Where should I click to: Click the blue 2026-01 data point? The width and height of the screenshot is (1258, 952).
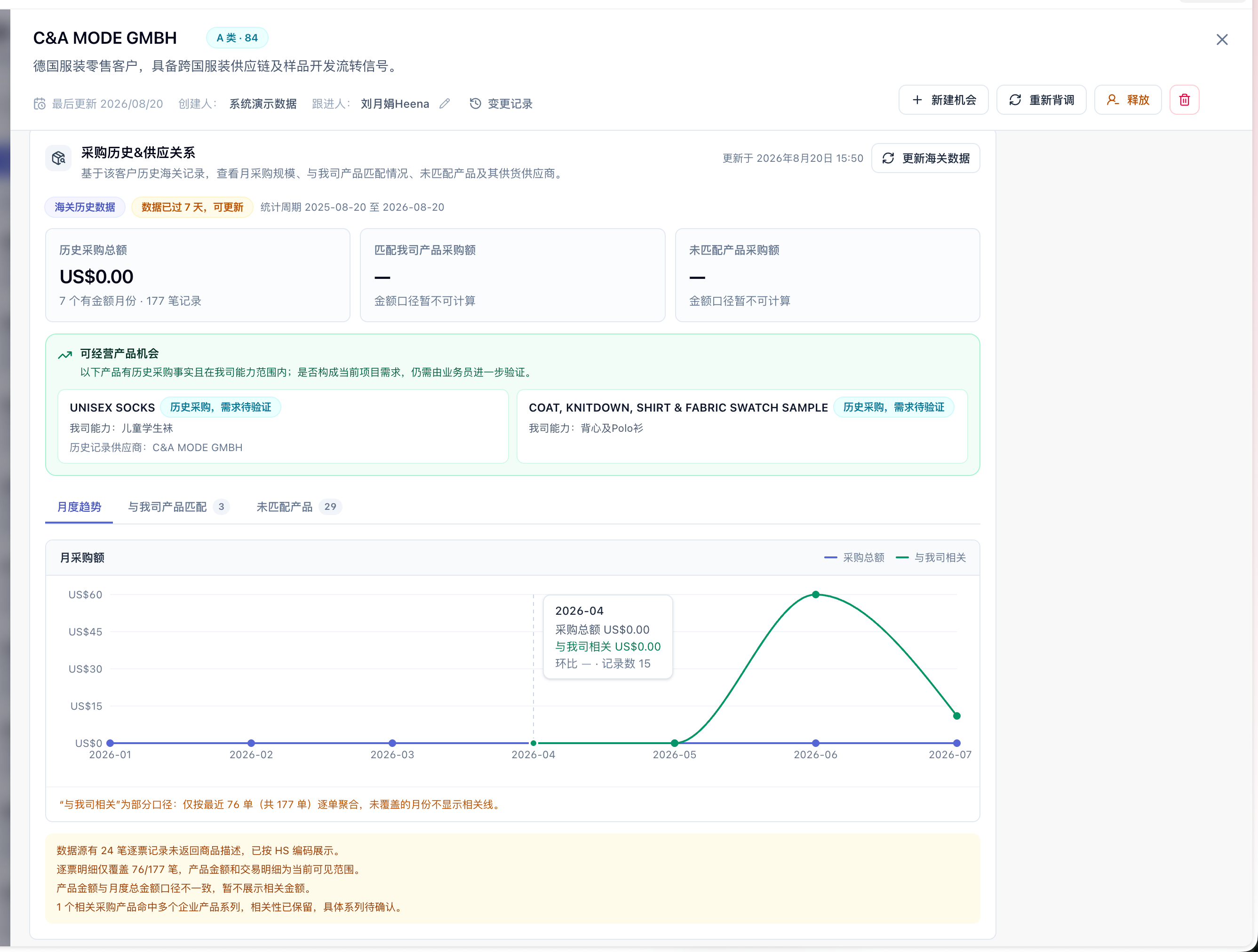[x=111, y=743]
